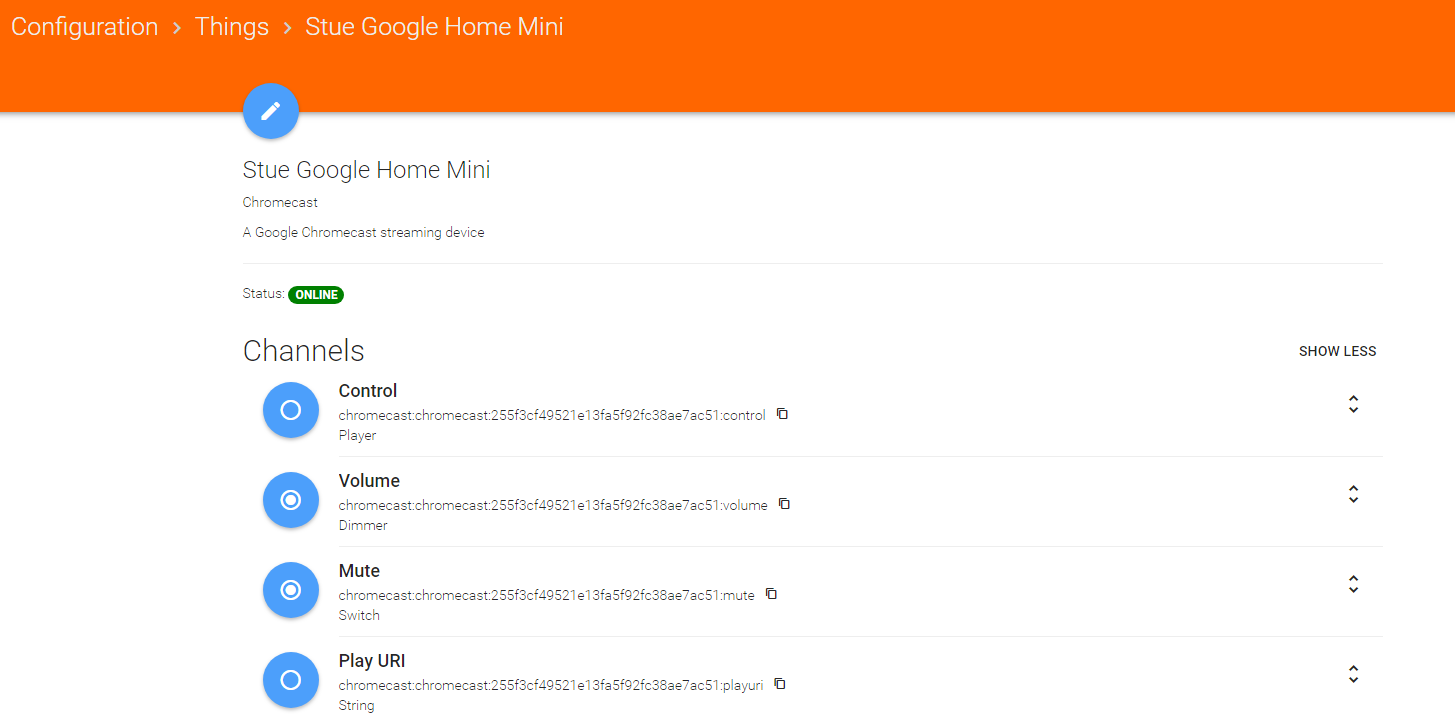The width and height of the screenshot is (1455, 726).
Task: Toggle the Volume channel link circle
Action: pyautogui.click(x=291, y=500)
